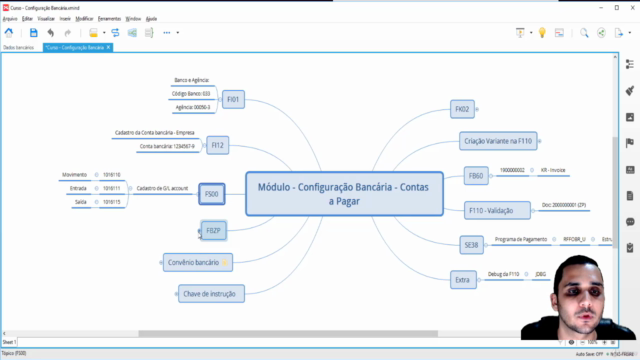Collapse the SE38 topic branch
This screenshot has width=640, height=360.
click(486, 245)
